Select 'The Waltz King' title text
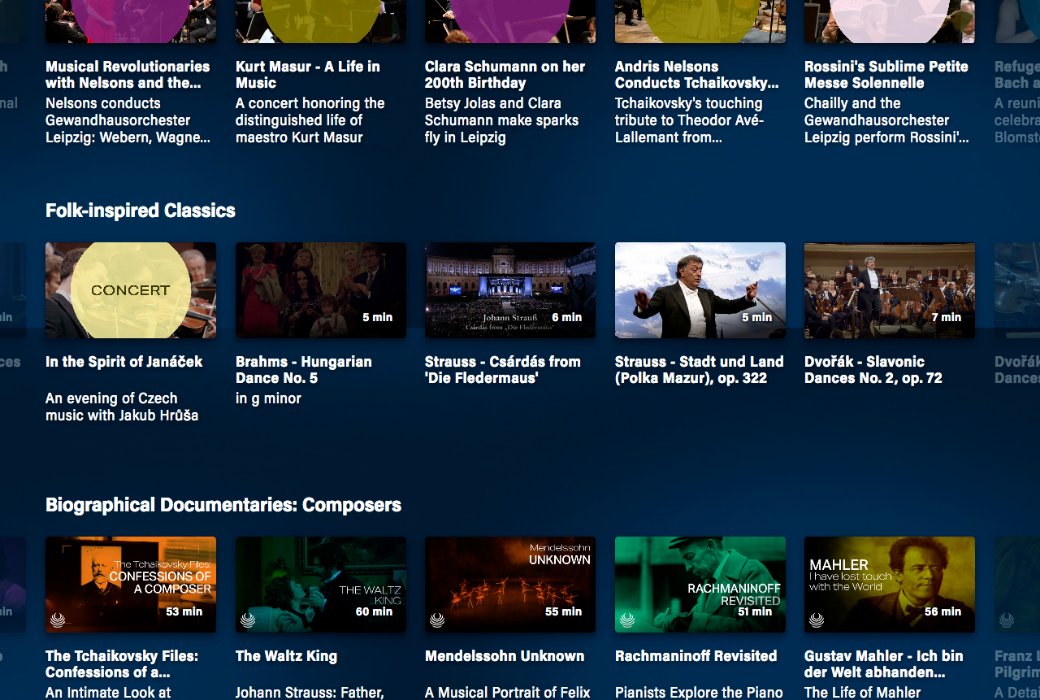 (287, 656)
